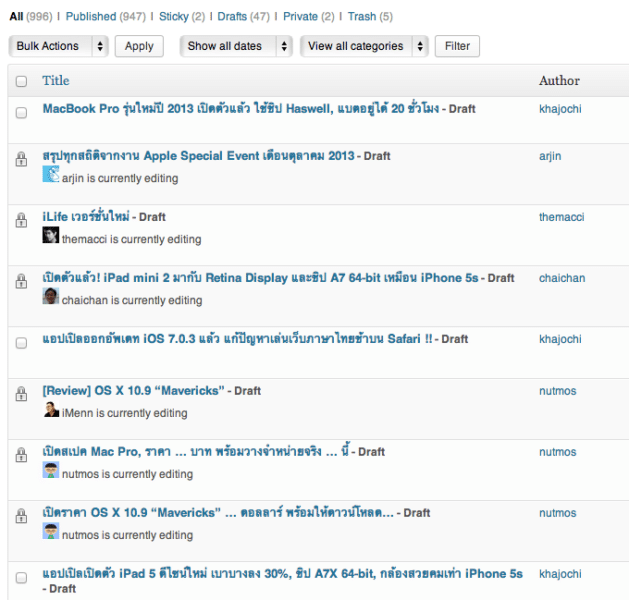Open the Bulk Actions dropdown
The image size is (629, 600).
pos(59,46)
